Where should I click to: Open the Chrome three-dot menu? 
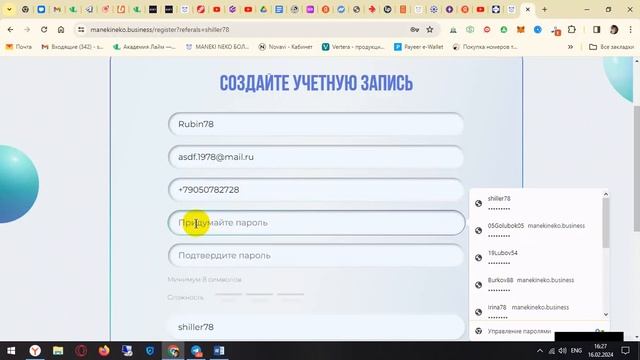(631, 29)
